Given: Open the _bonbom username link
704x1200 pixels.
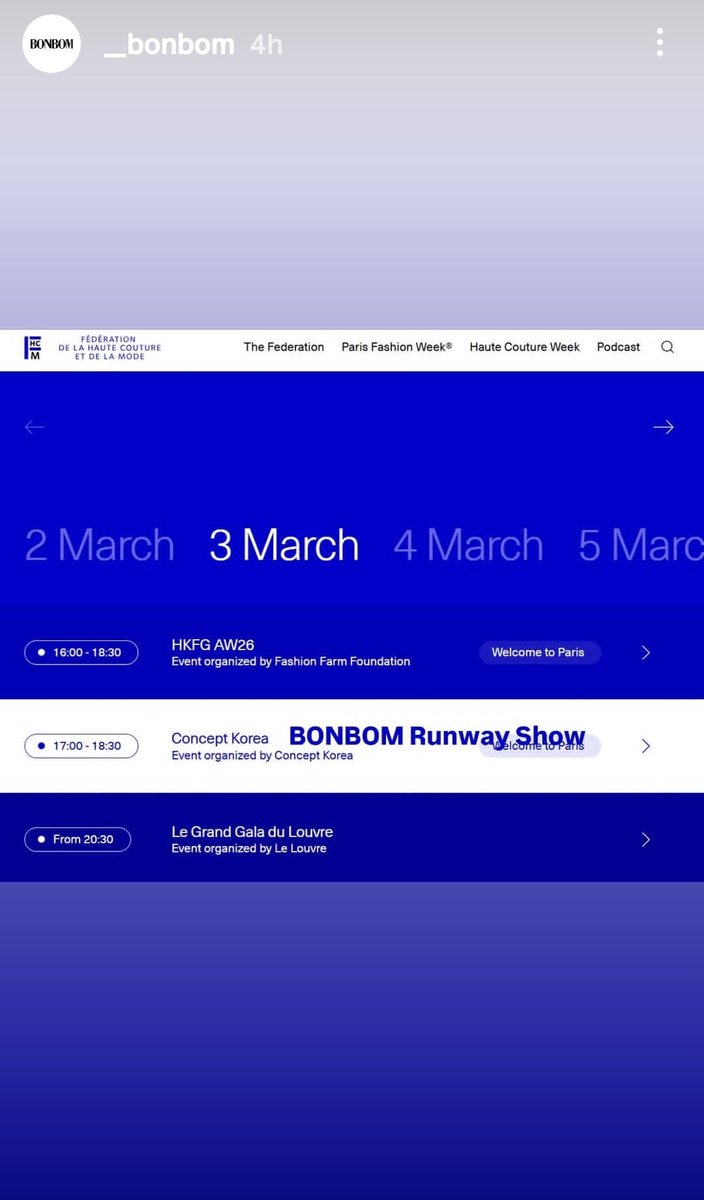Looking at the screenshot, I should pyautogui.click(x=169, y=44).
